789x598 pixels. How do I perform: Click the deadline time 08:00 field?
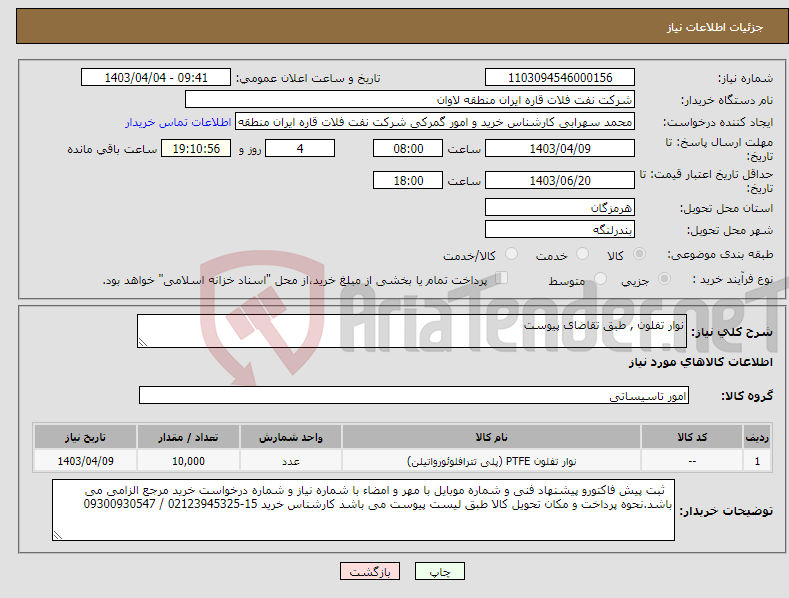pyautogui.click(x=408, y=148)
